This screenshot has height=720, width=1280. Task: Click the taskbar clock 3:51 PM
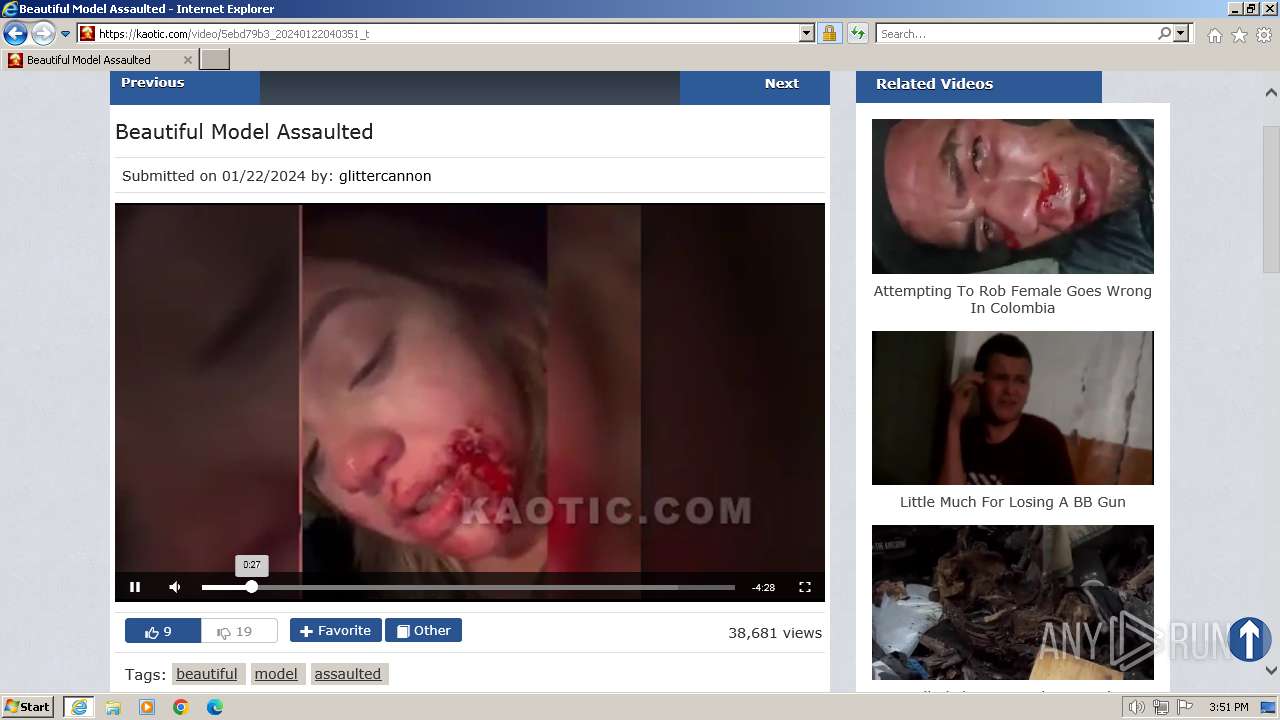pos(1228,707)
